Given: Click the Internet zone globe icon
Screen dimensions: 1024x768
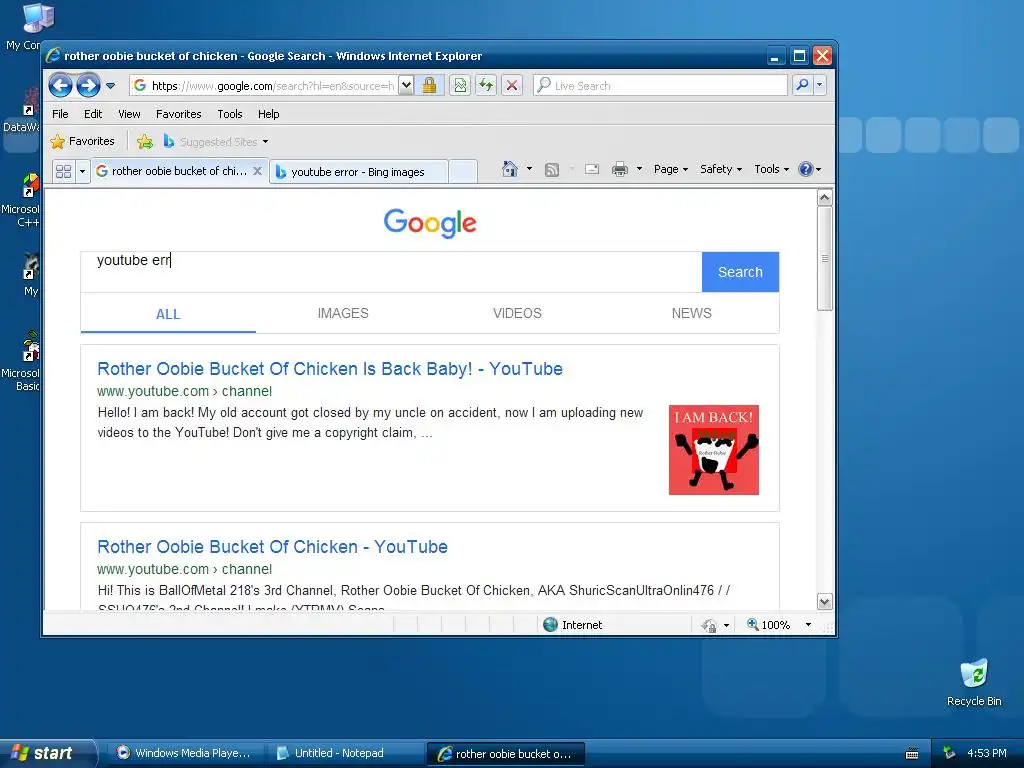Looking at the screenshot, I should (551, 624).
